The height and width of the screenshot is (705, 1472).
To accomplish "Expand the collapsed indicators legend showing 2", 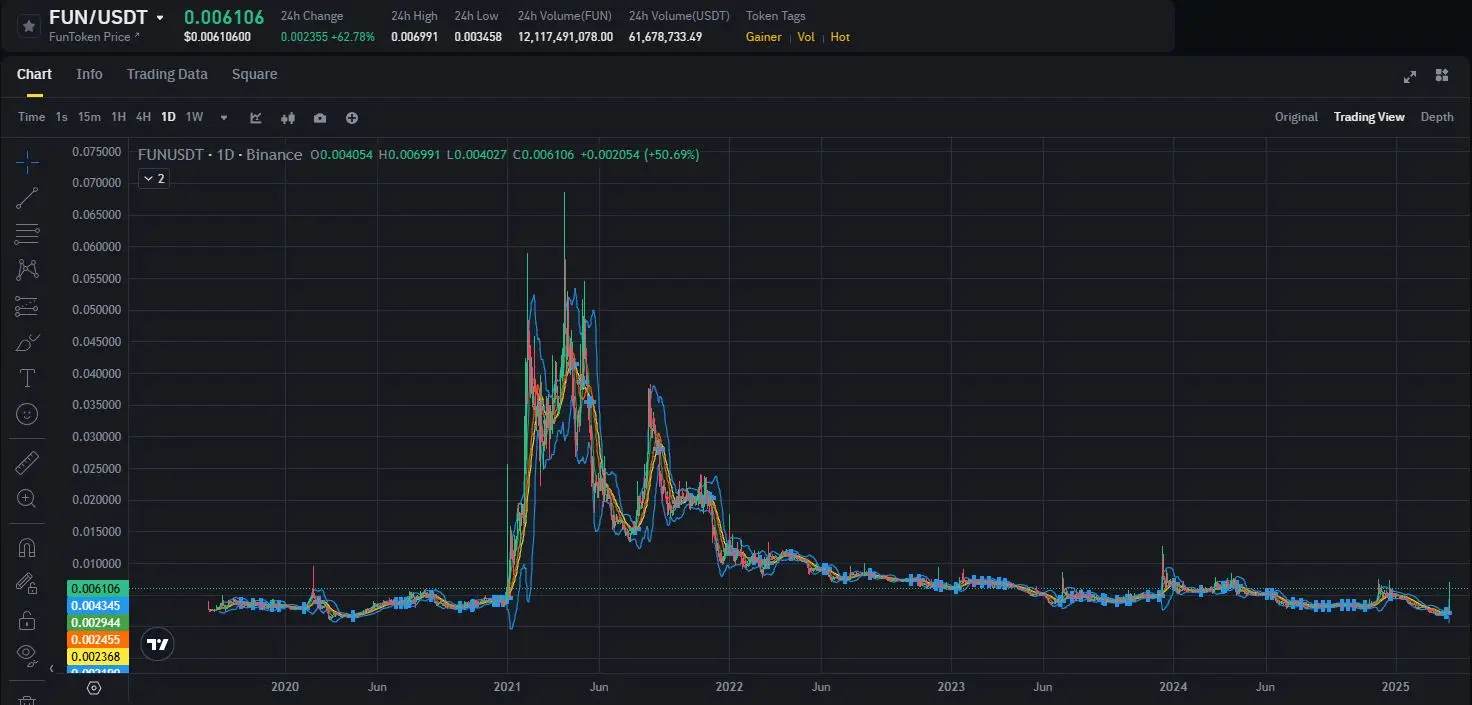I will [154, 178].
